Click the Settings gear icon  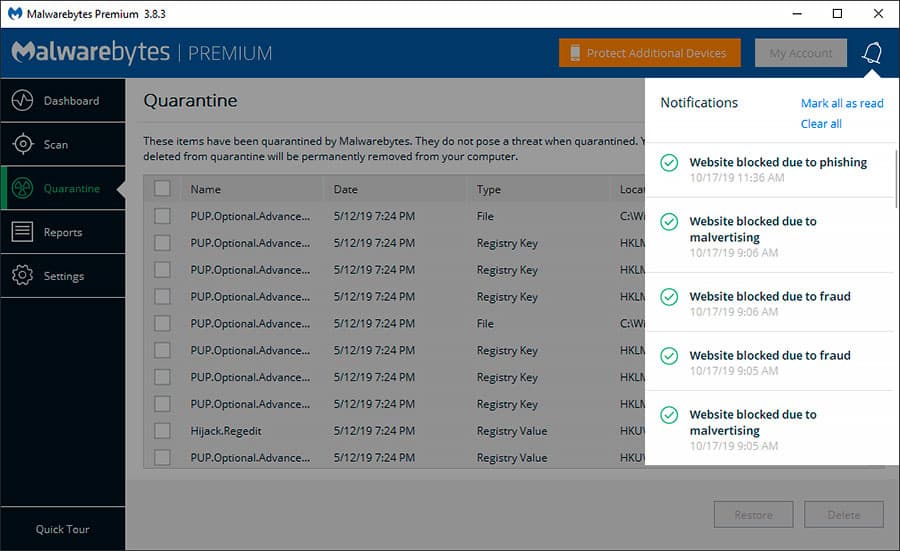(22, 276)
